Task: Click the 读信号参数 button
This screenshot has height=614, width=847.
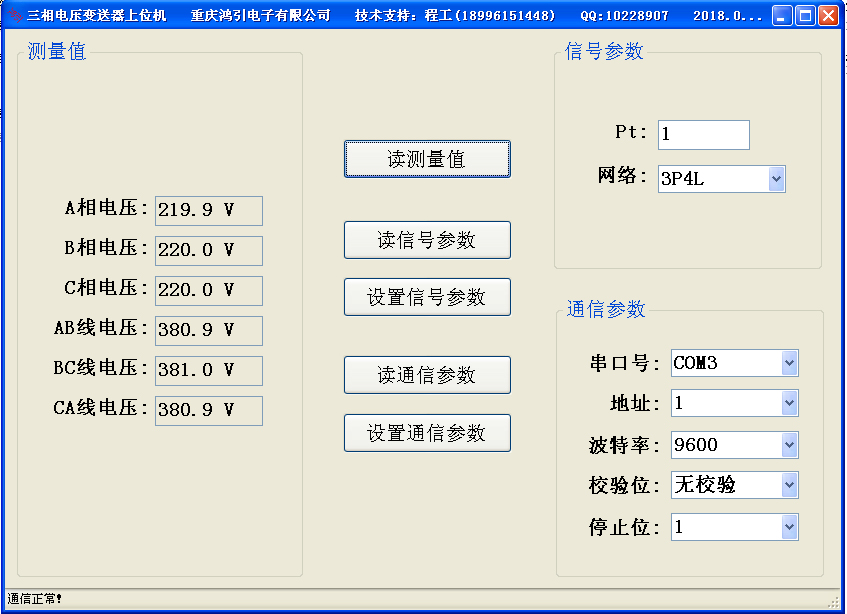Action: [x=427, y=240]
